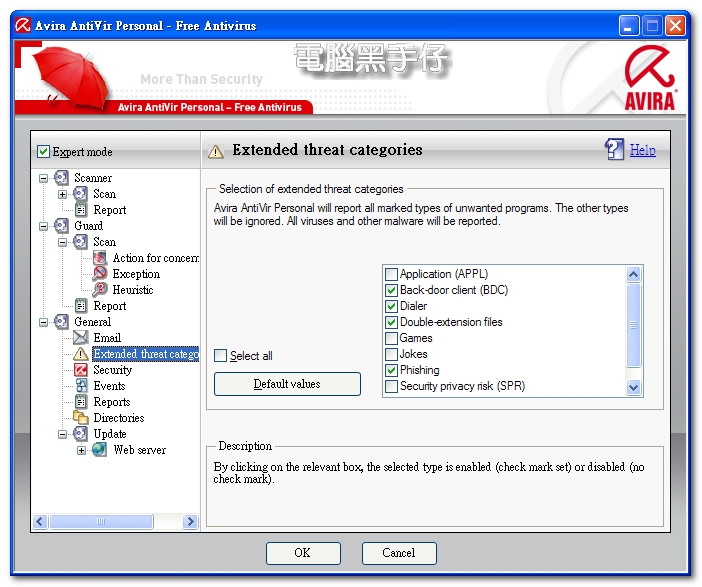702x587 pixels.
Task: Select the Security tree item
Action: pyautogui.click(x=112, y=370)
